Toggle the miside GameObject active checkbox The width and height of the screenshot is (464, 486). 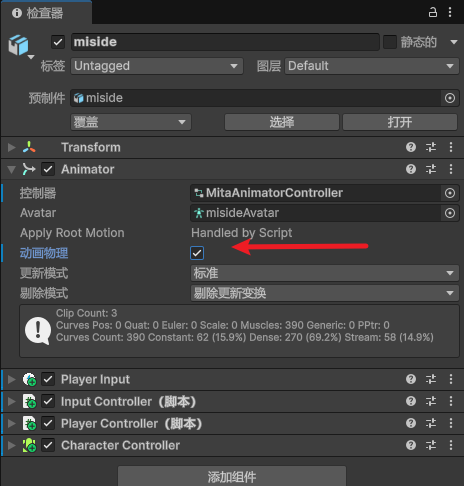click(58, 42)
